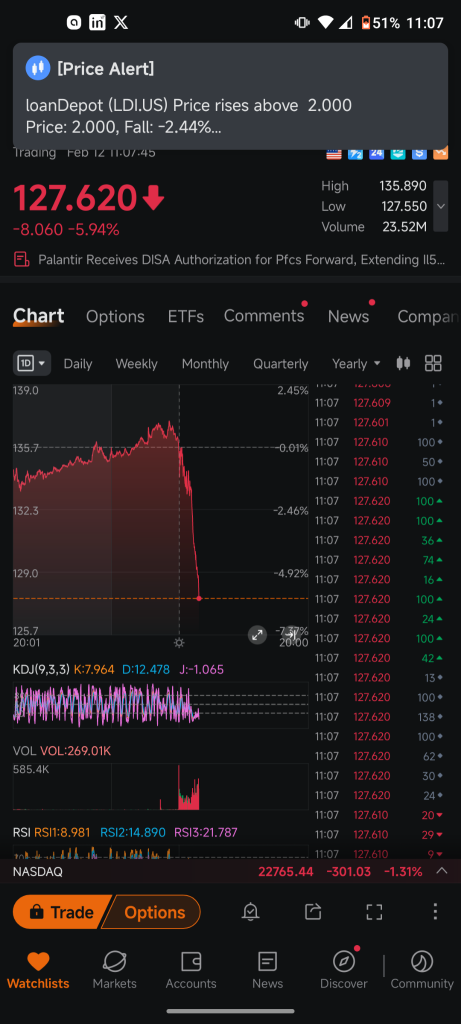Select the Weekly timeframe
461x1024 pixels.
pyautogui.click(x=136, y=364)
